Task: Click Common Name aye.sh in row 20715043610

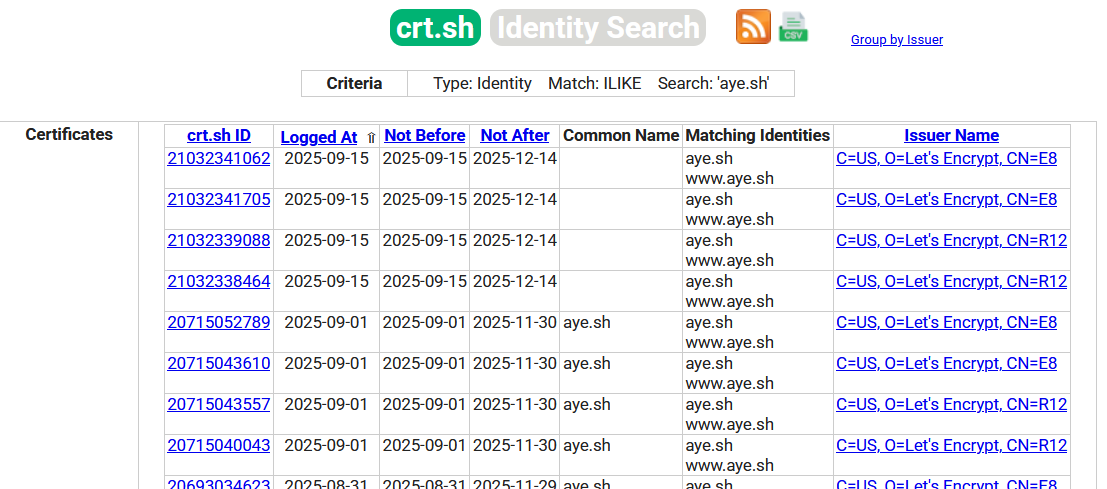Action: click(x=587, y=363)
